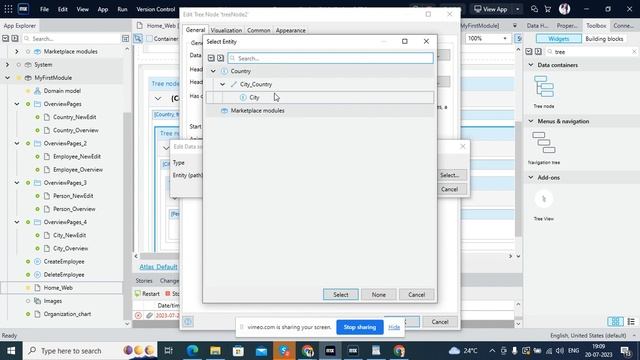Open the View menu

[x=82, y=9]
